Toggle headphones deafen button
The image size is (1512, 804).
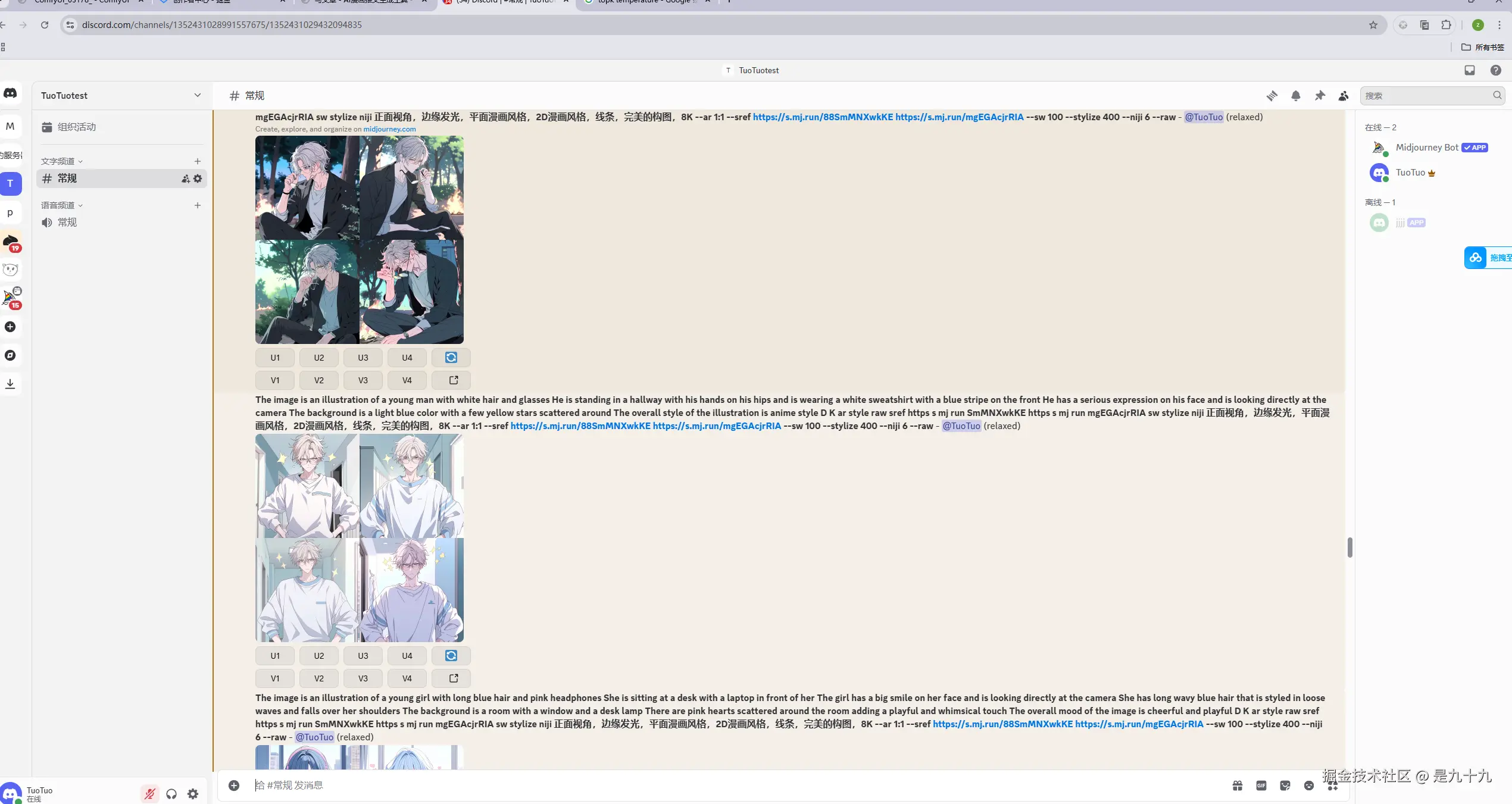171,794
